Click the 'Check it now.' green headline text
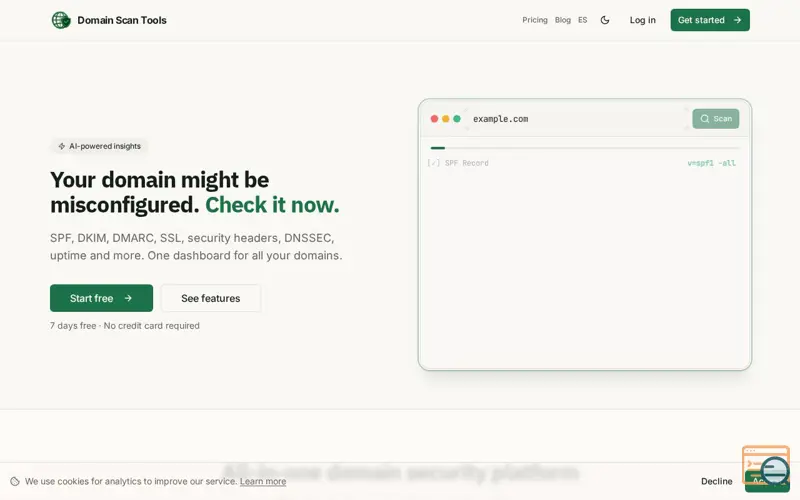 tap(272, 205)
